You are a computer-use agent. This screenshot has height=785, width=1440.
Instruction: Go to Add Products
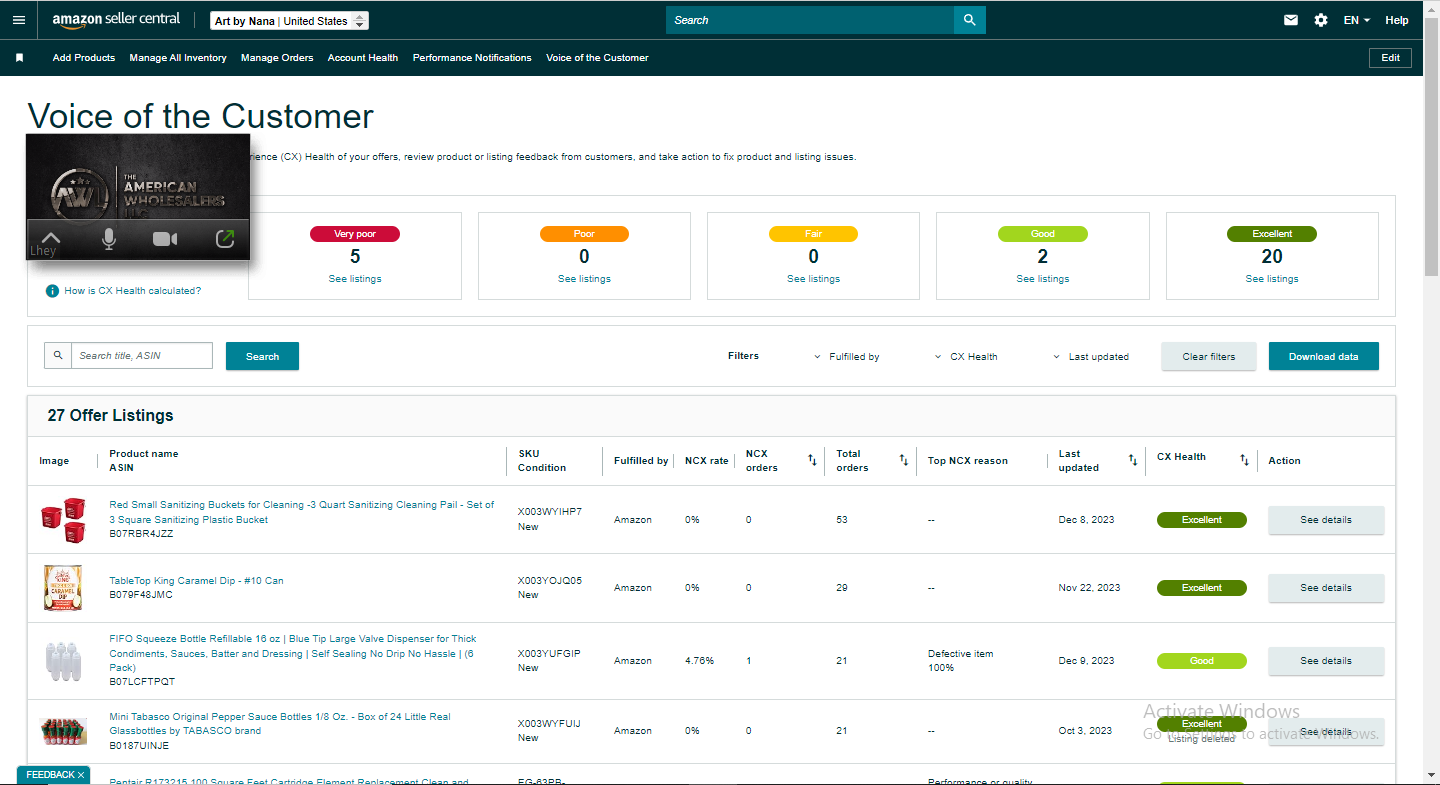click(x=84, y=58)
